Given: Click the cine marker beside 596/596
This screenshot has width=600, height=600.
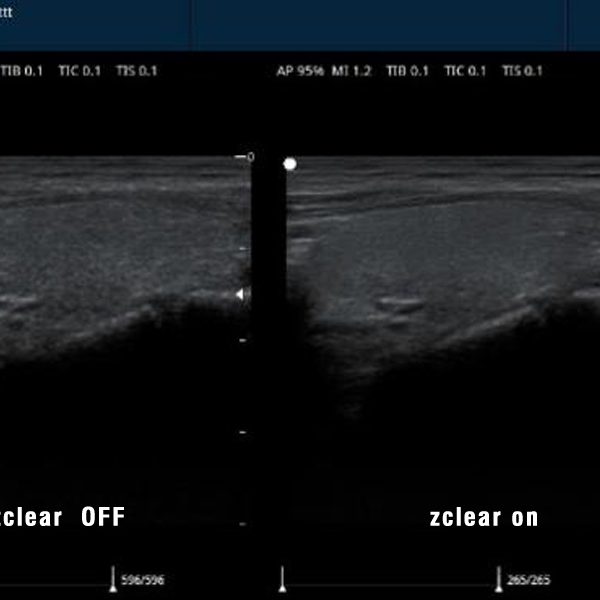Looking at the screenshot, I should [112, 579].
